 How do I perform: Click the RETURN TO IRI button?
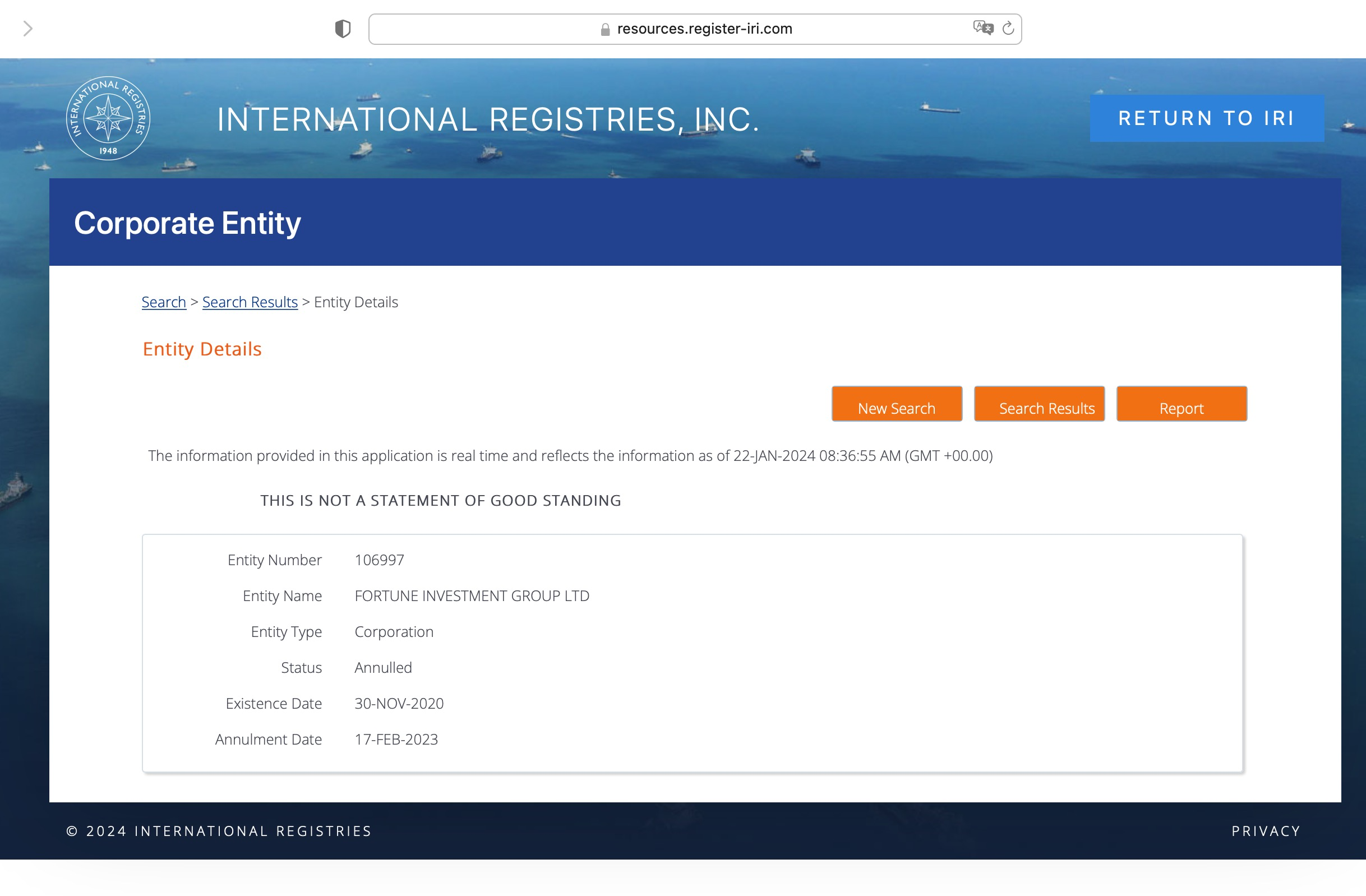pos(1206,118)
